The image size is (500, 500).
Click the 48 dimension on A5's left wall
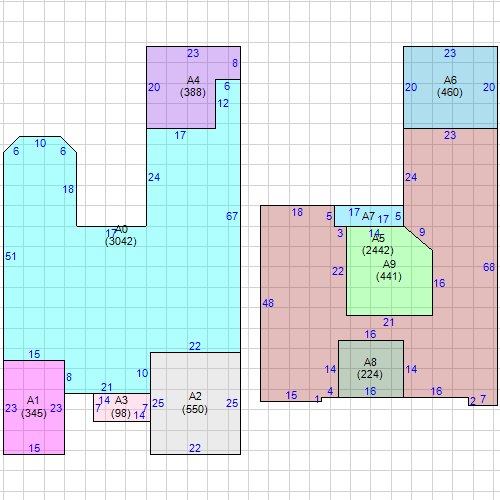[268, 303]
